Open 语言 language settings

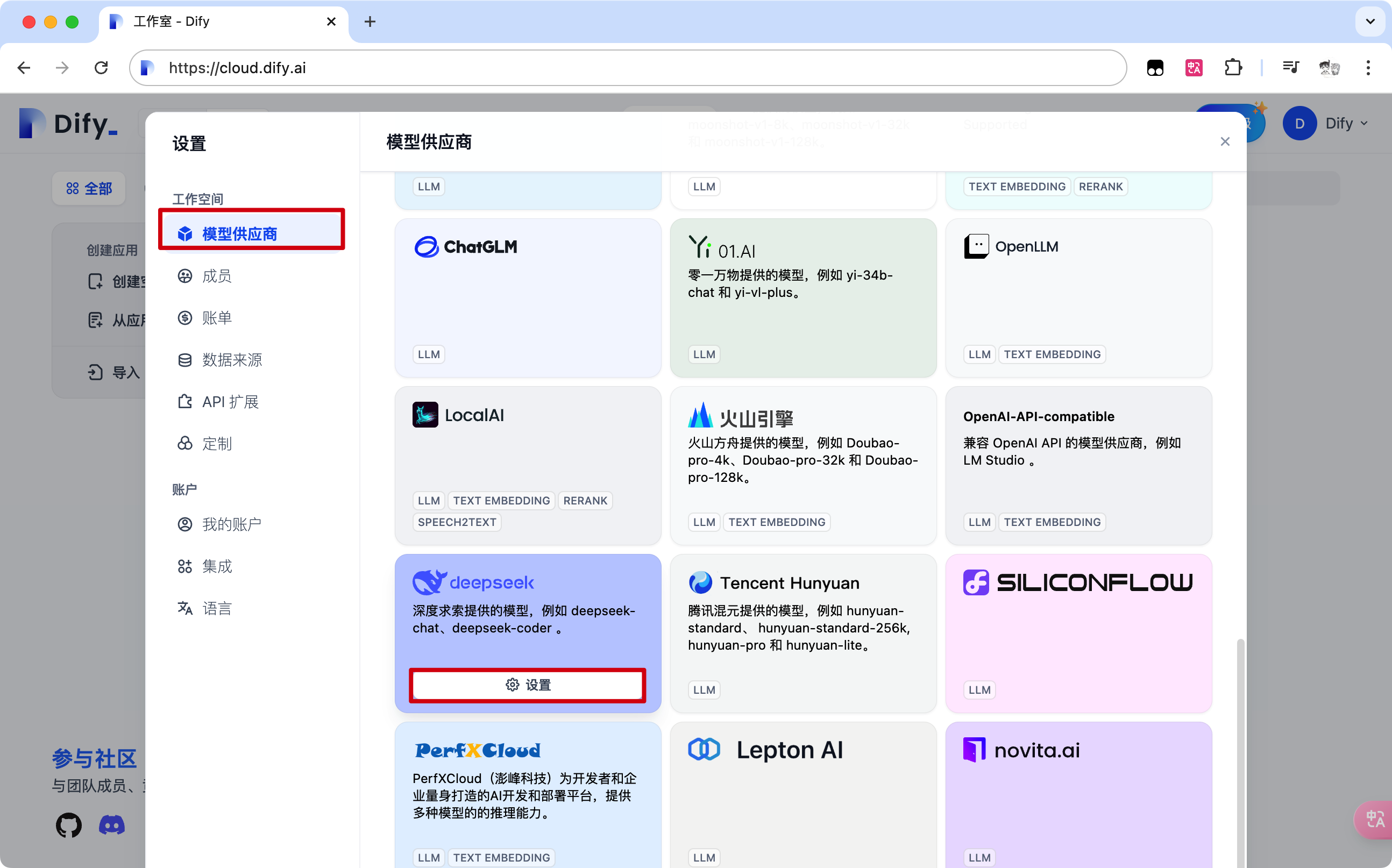pyautogui.click(x=216, y=609)
